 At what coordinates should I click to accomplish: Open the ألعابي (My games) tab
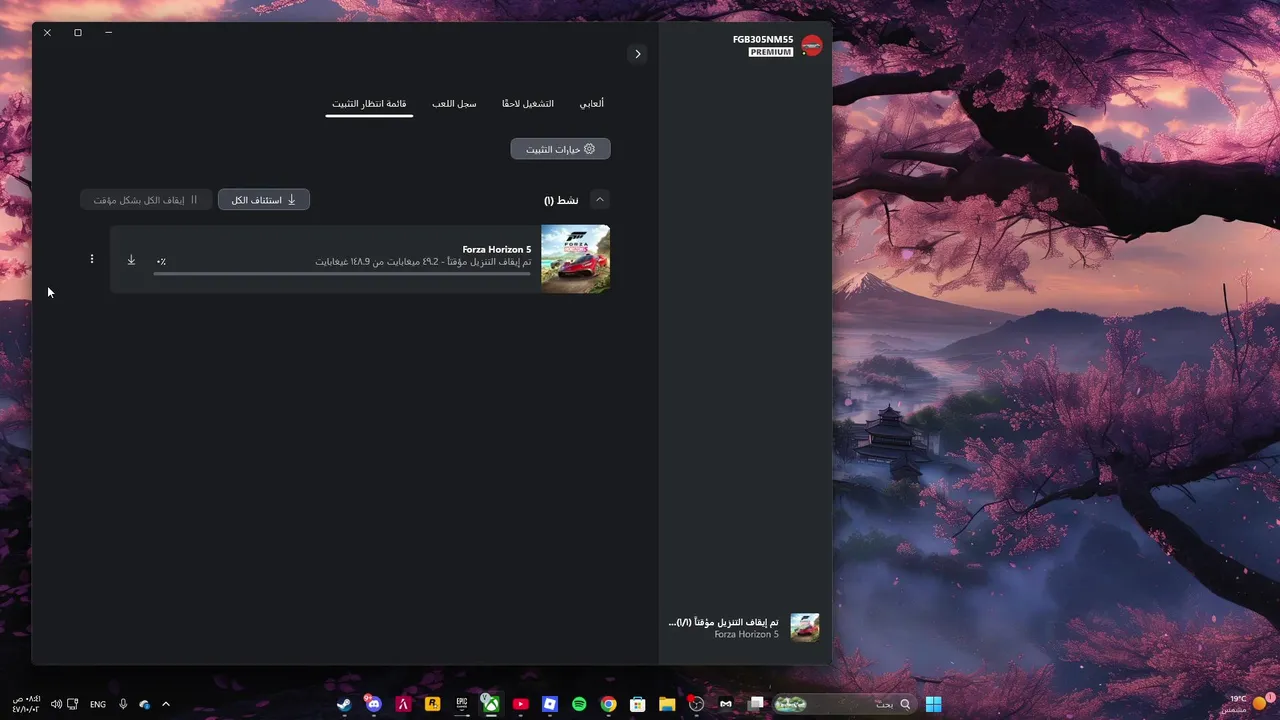[x=592, y=103]
